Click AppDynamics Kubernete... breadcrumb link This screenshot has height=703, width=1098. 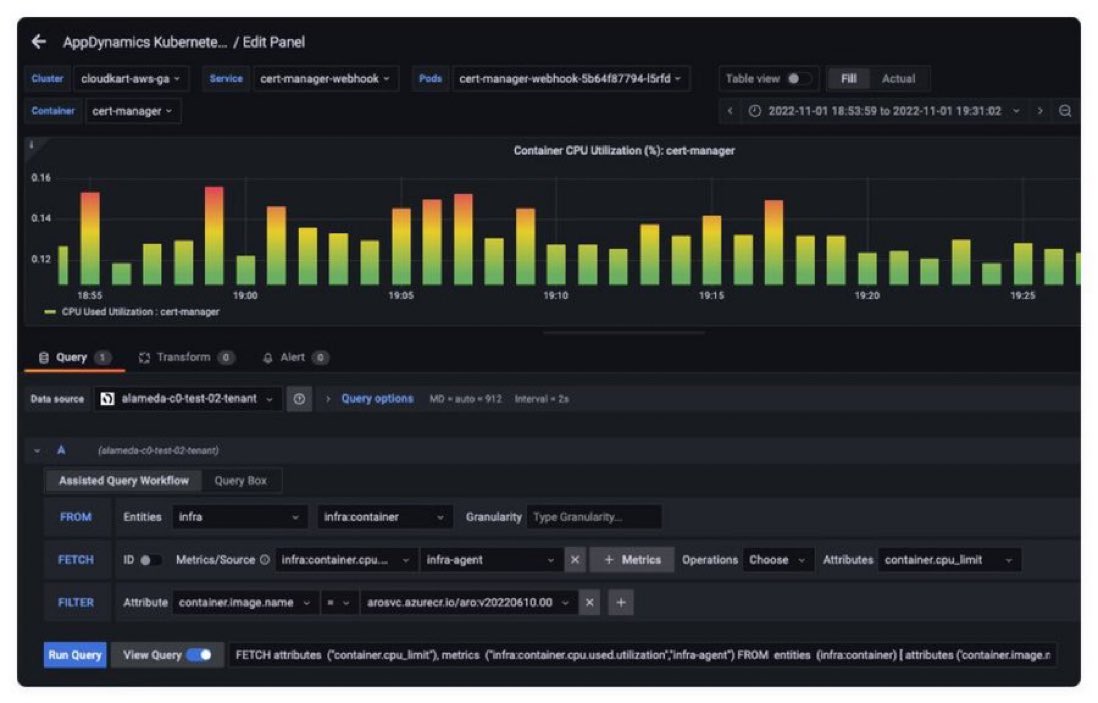(144, 42)
